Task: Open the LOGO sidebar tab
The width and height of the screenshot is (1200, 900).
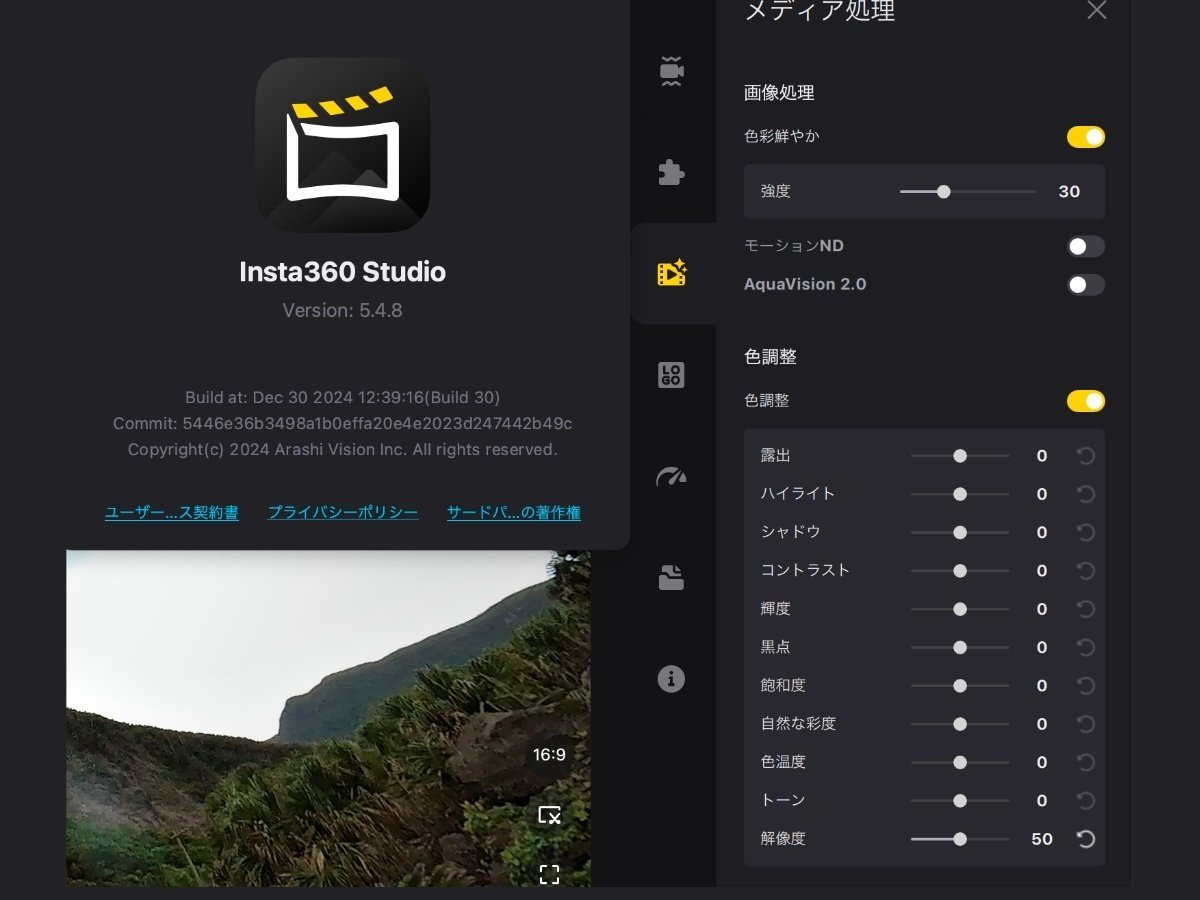Action: click(x=672, y=375)
